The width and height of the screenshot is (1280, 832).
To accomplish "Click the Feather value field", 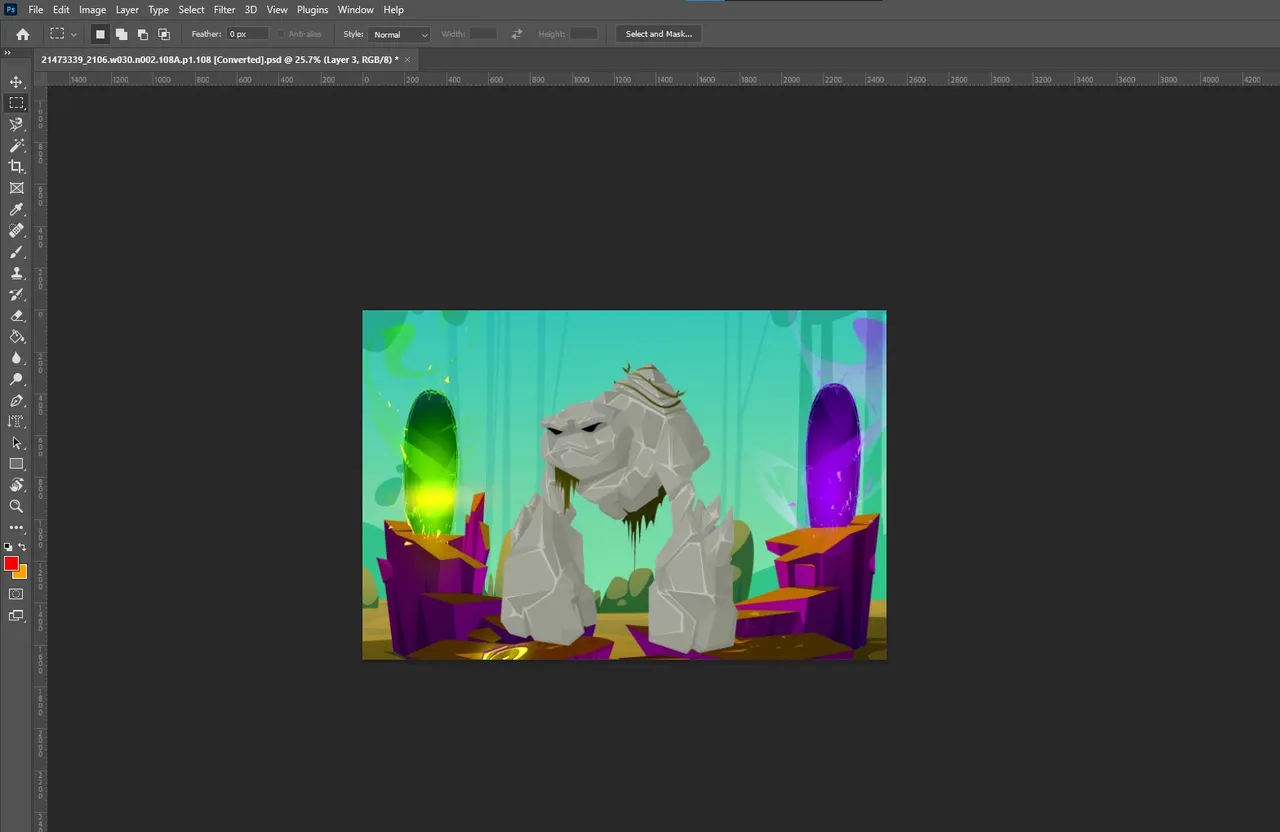I will pos(247,34).
